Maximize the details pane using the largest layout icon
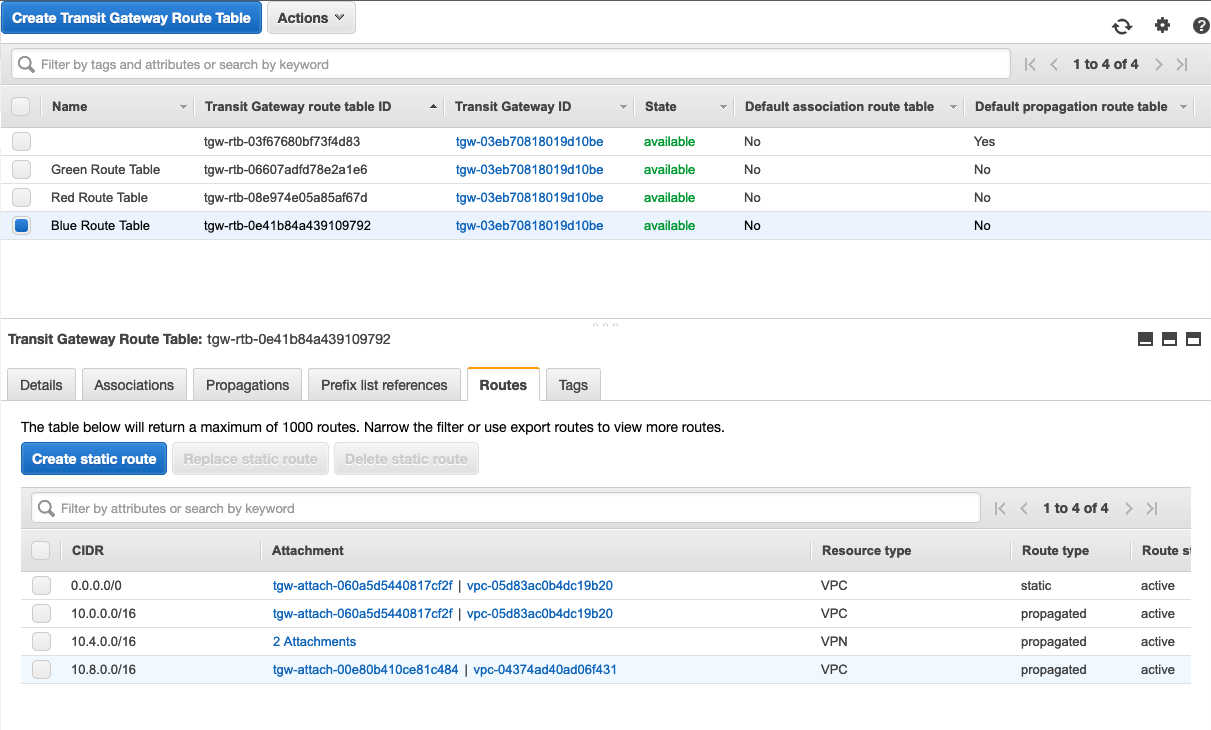1211x730 pixels. coord(1193,339)
